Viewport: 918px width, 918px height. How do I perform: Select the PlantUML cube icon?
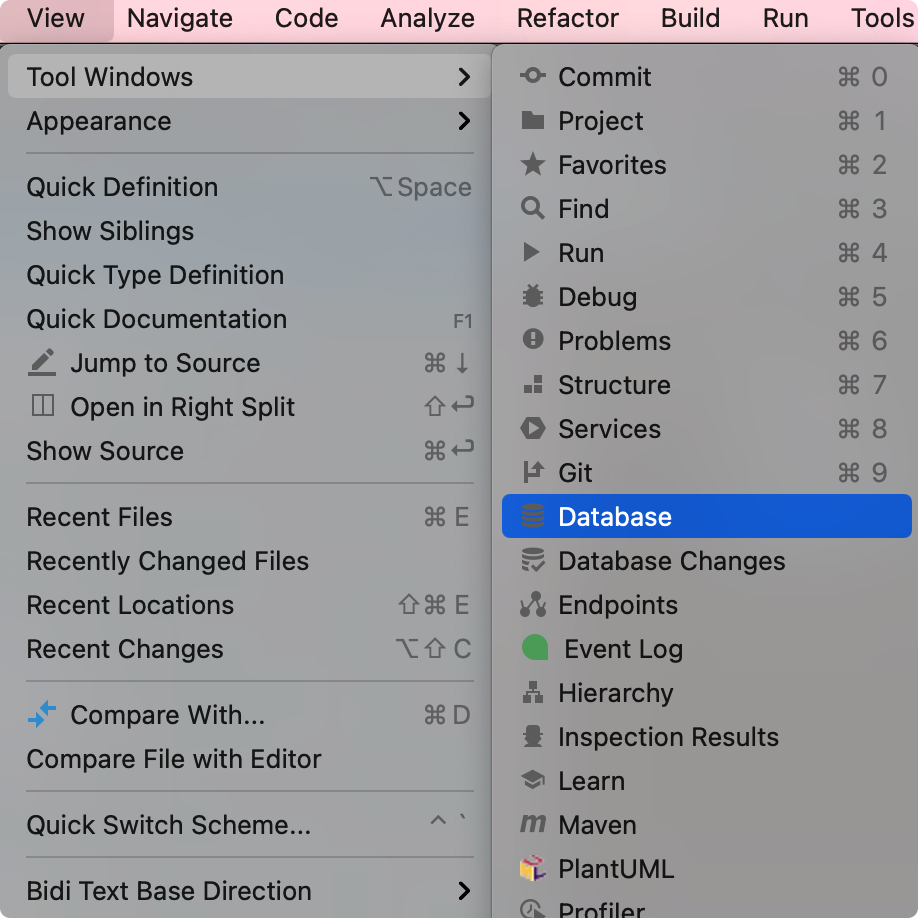532,868
